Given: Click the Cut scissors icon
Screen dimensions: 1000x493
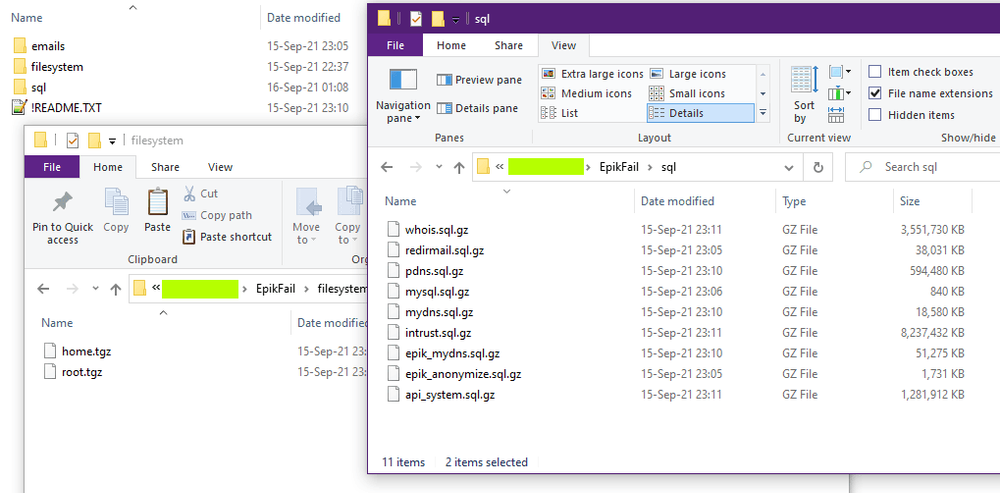Looking at the screenshot, I should (190, 194).
